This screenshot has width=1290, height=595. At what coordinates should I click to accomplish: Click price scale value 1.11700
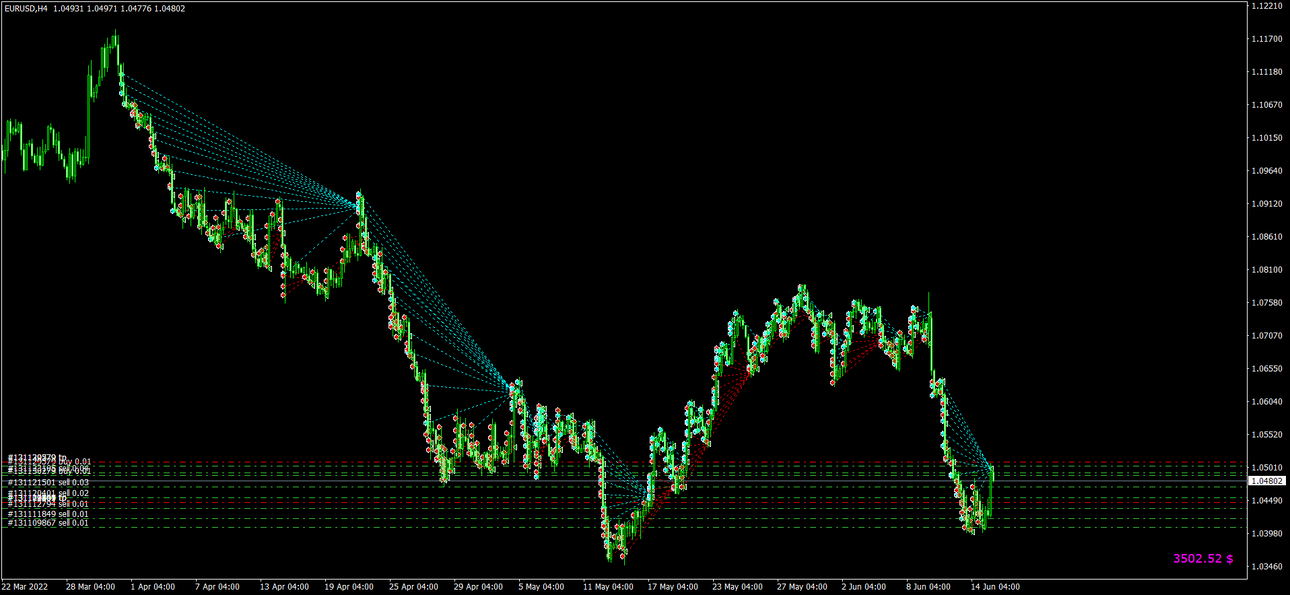pos(1267,39)
